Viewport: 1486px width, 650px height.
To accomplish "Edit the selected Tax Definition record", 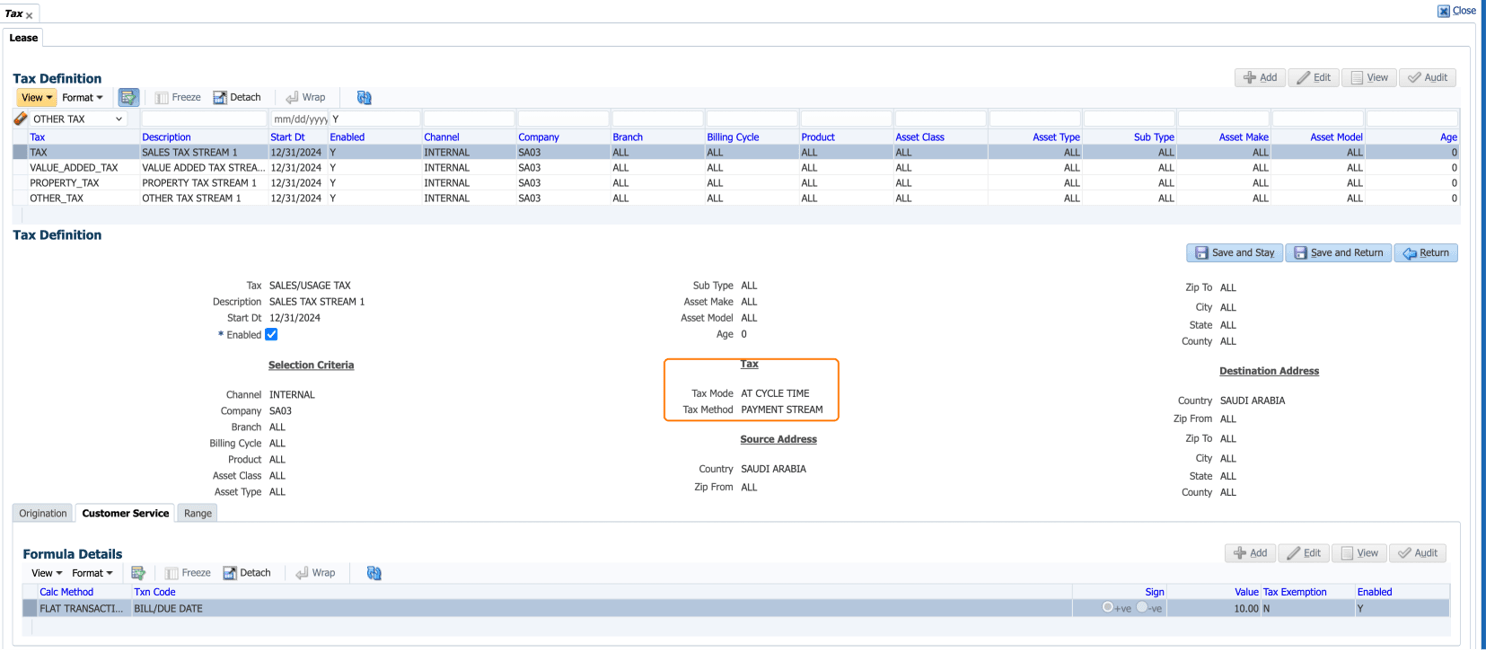I will pyautogui.click(x=1314, y=77).
